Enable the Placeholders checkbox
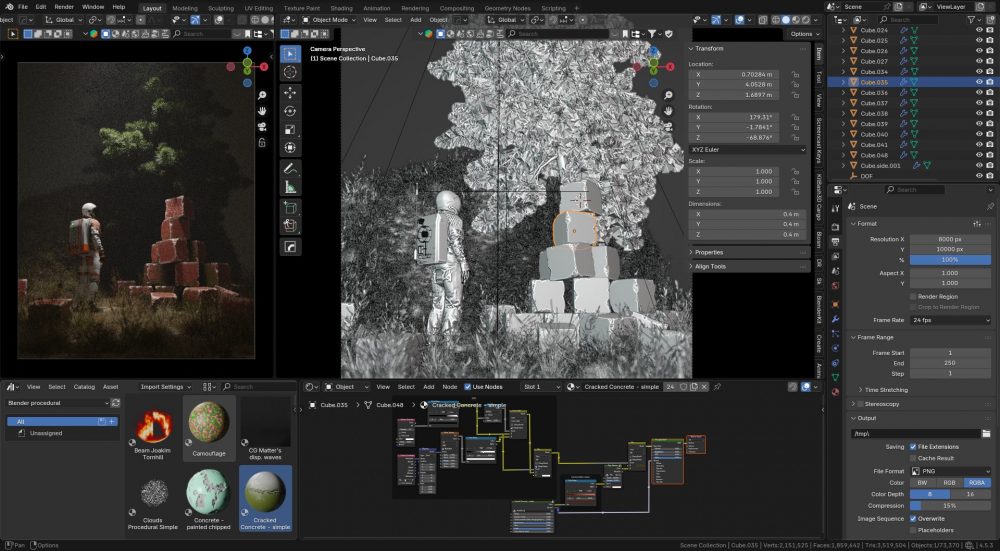 [913, 530]
